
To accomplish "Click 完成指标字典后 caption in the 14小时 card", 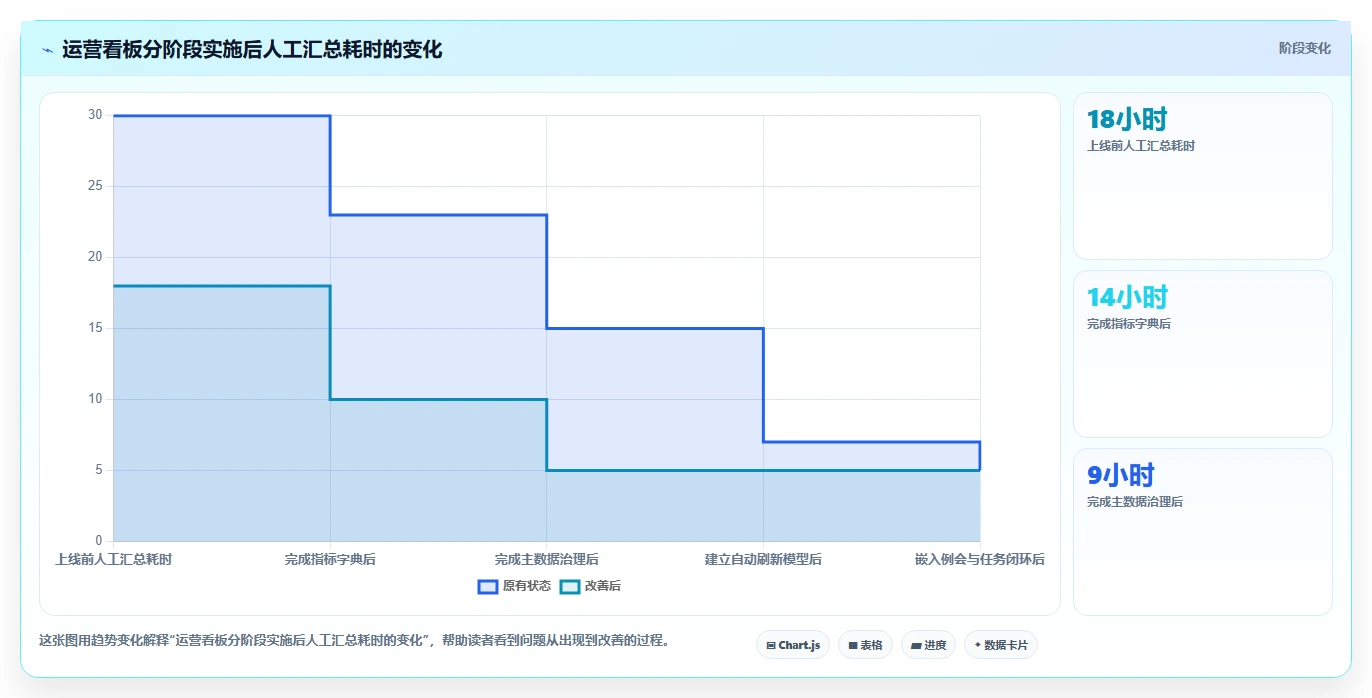I will coord(1129,324).
